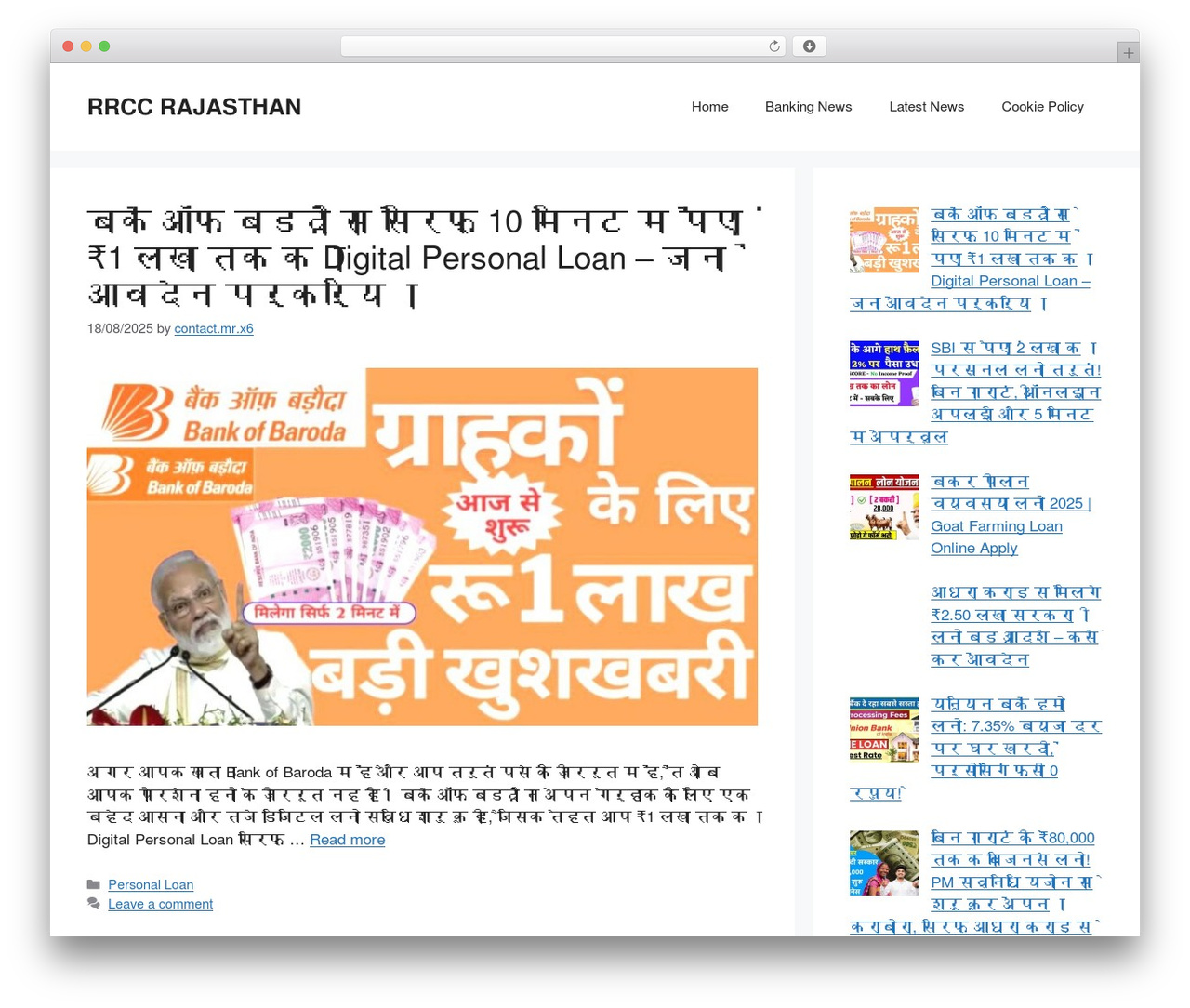Open sidebar SBI loan post thumbnail
This screenshot has height=1008, width=1190.
pos(883,373)
